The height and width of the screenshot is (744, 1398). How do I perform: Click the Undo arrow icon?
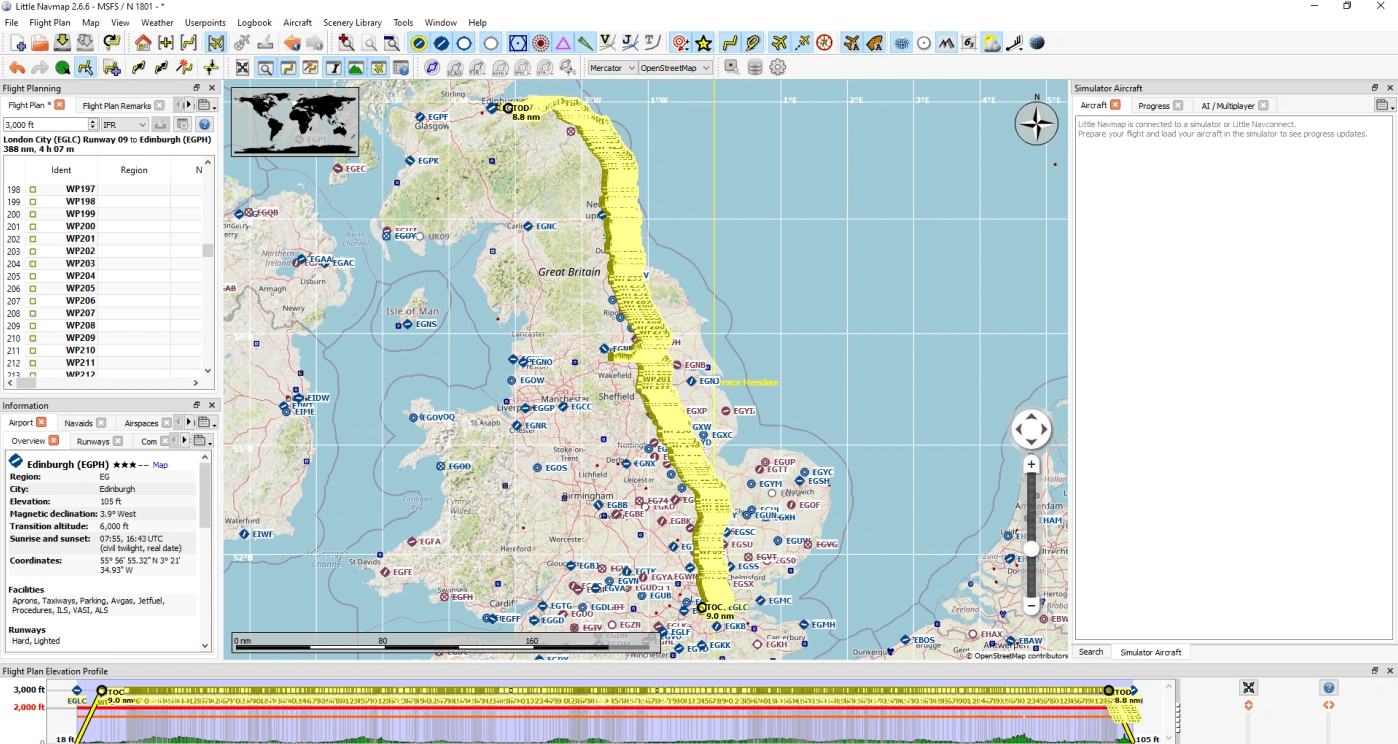coord(17,68)
